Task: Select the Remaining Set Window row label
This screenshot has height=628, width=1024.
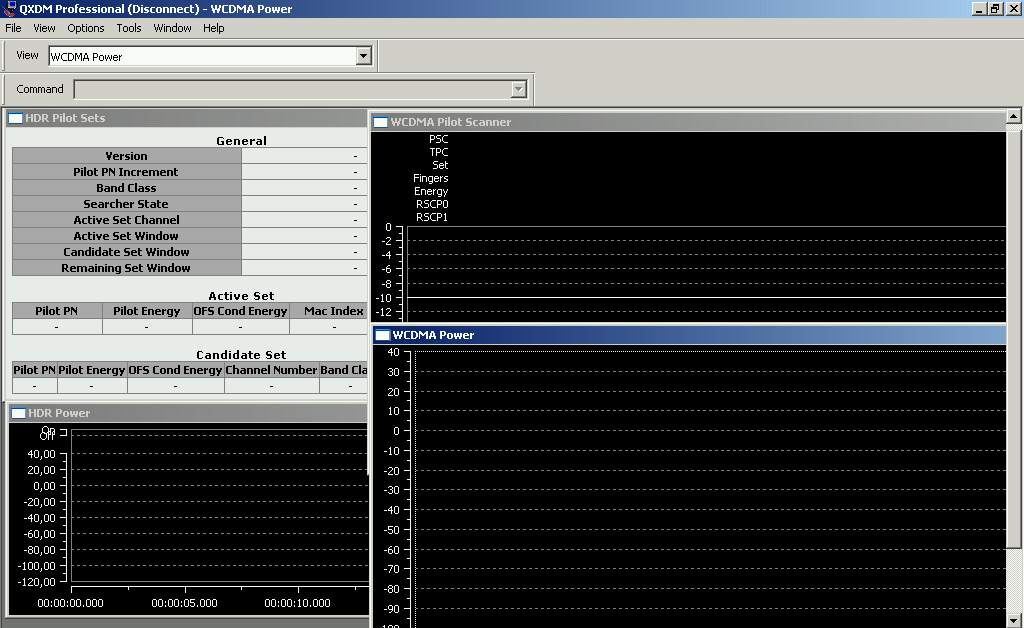Action: pyautogui.click(x=127, y=268)
